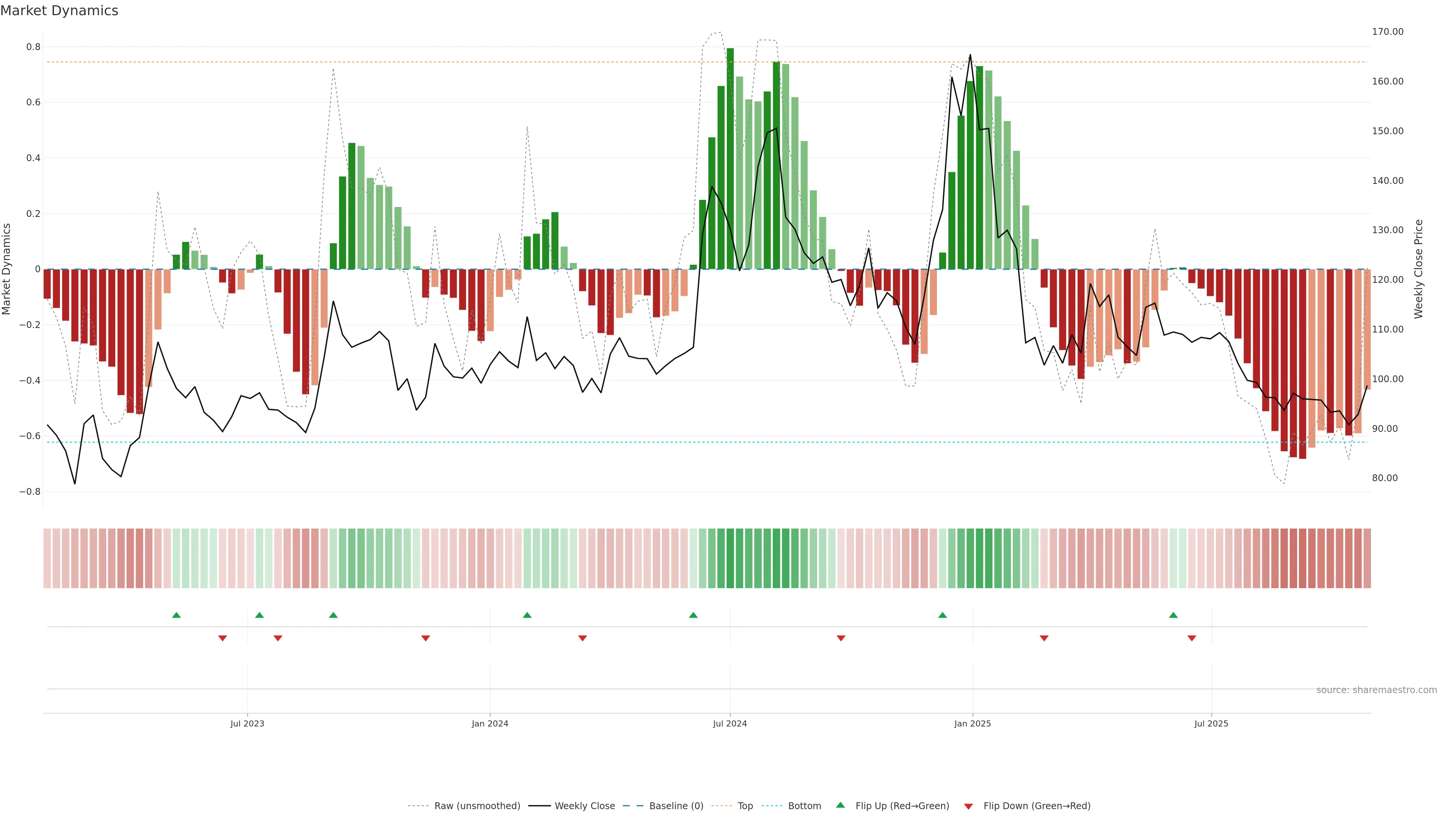
Task: Click the Jan 2025 x-axis label
Action: tap(972, 723)
